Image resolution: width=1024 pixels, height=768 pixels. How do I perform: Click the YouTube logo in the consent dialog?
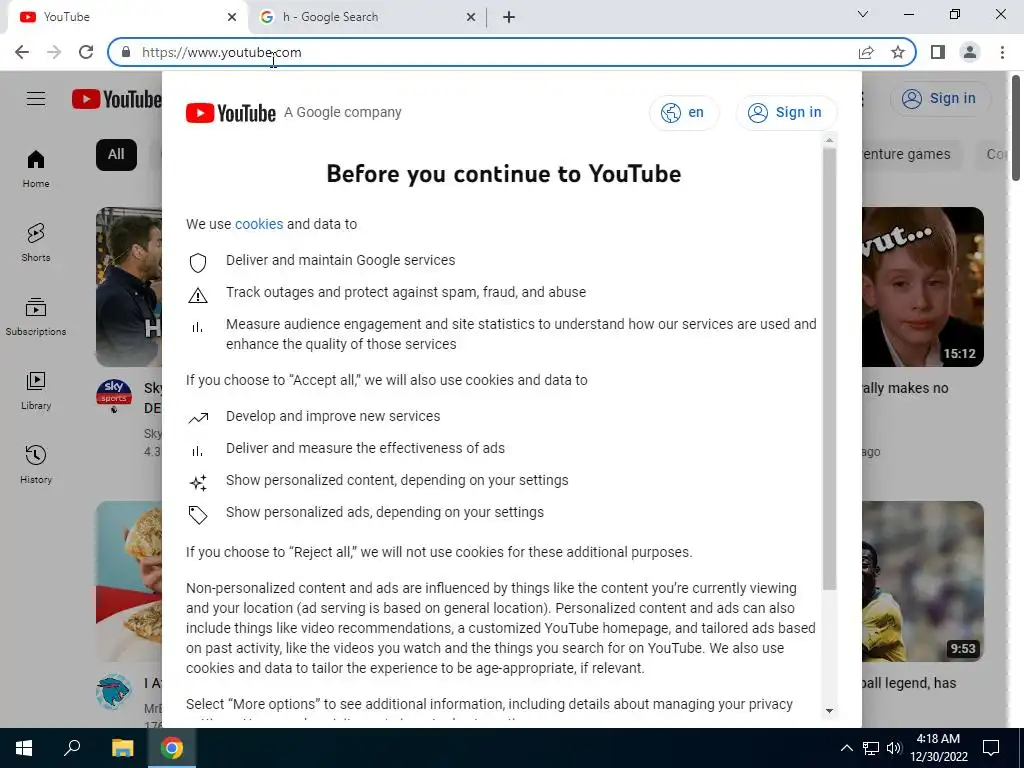coord(231,113)
